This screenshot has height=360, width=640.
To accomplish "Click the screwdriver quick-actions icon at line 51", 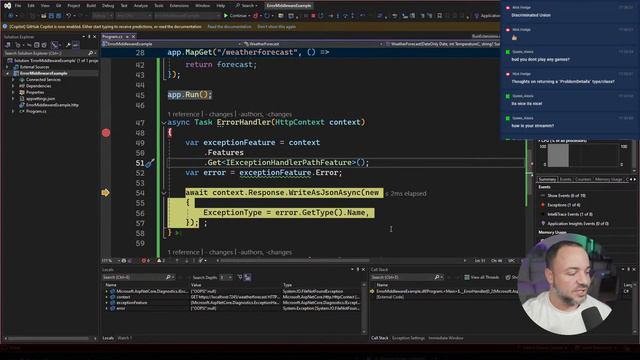I will pyautogui.click(x=150, y=163).
